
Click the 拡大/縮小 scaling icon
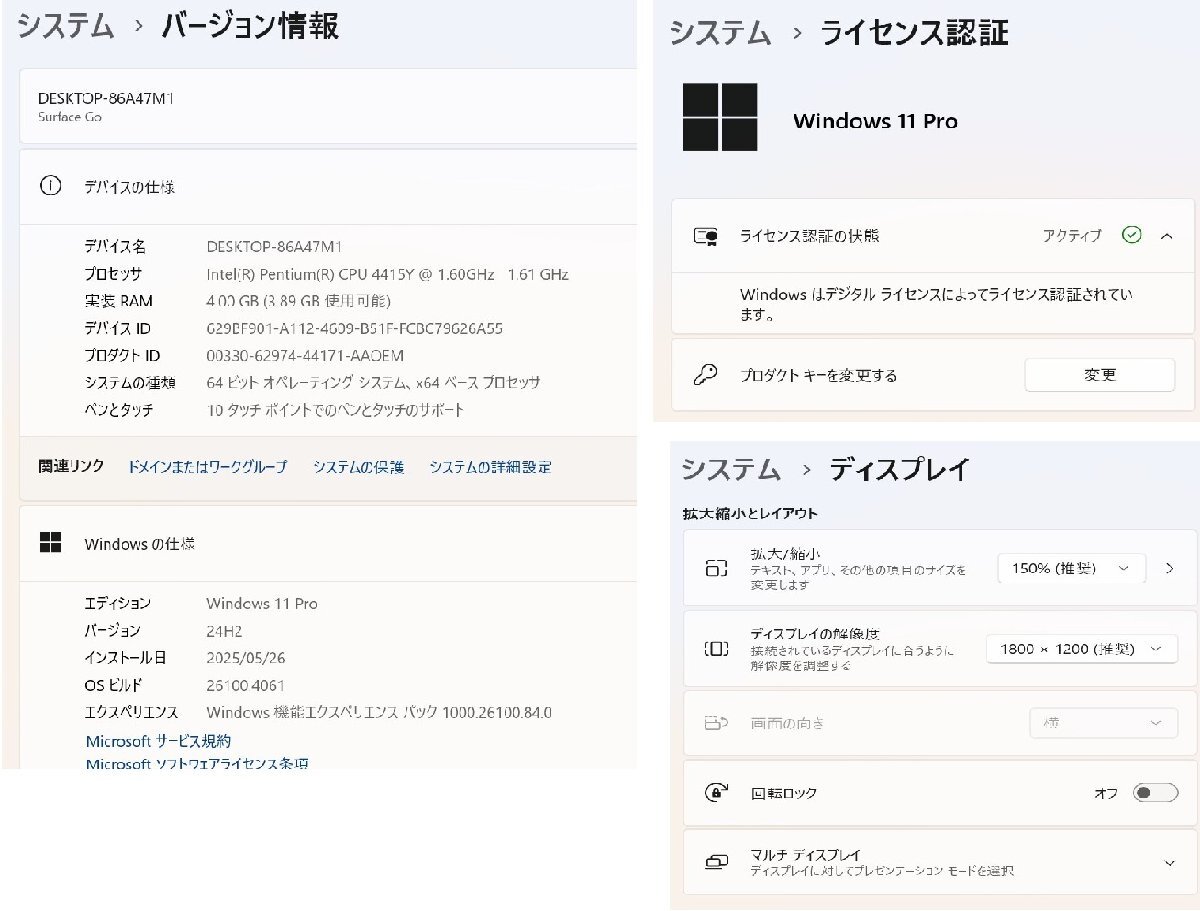coord(713,567)
